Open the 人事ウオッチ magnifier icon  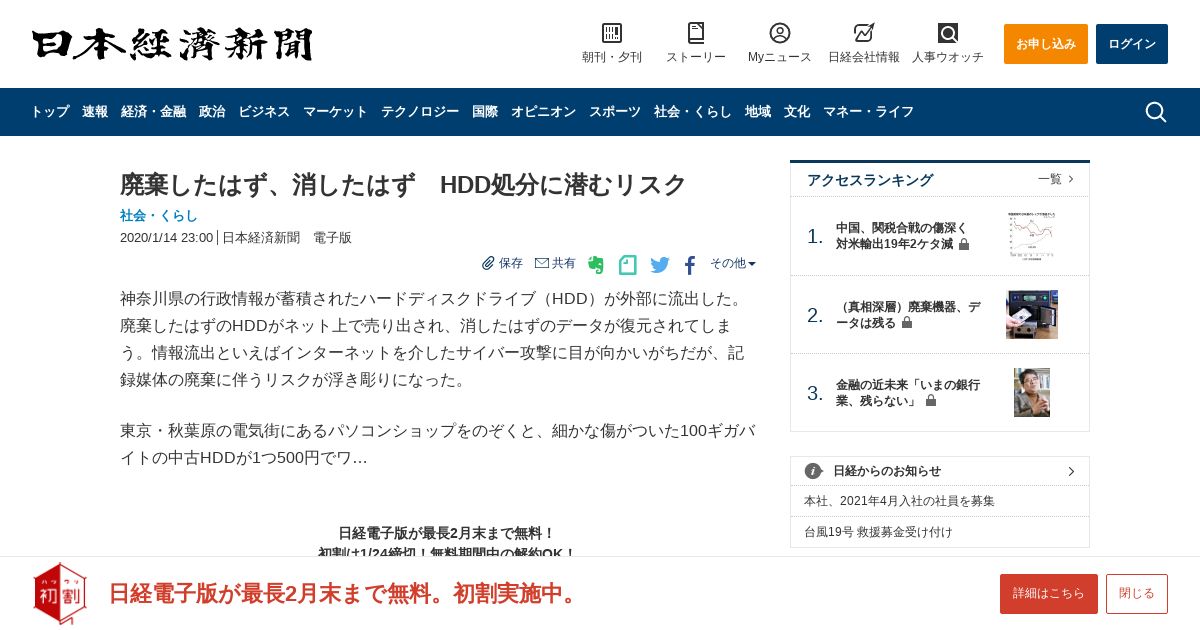(948, 33)
